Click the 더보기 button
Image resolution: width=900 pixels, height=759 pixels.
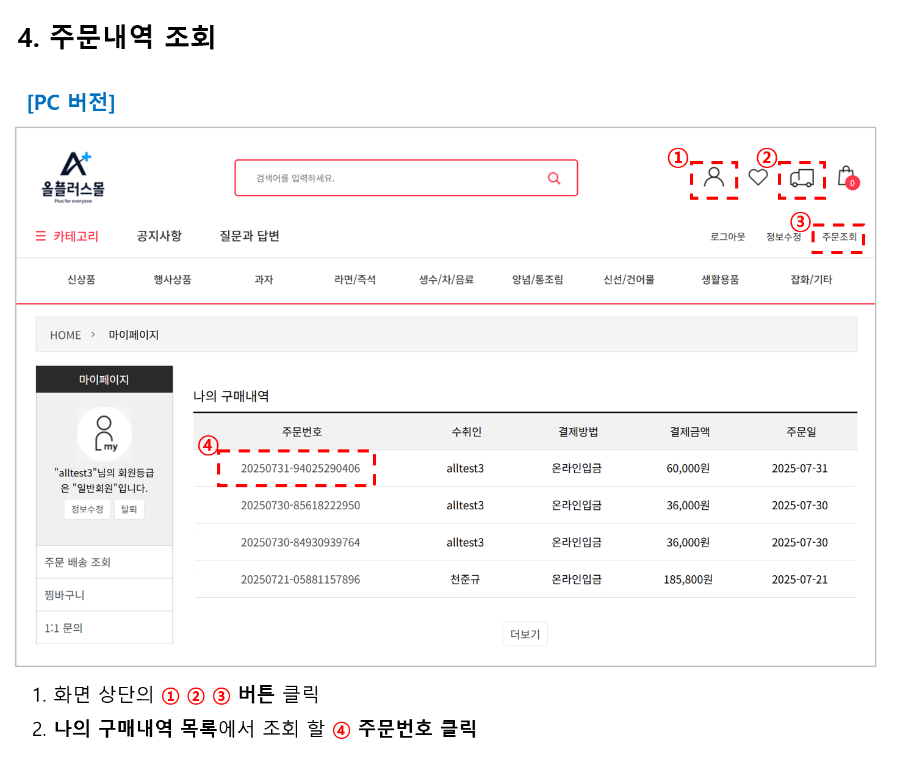tap(525, 634)
